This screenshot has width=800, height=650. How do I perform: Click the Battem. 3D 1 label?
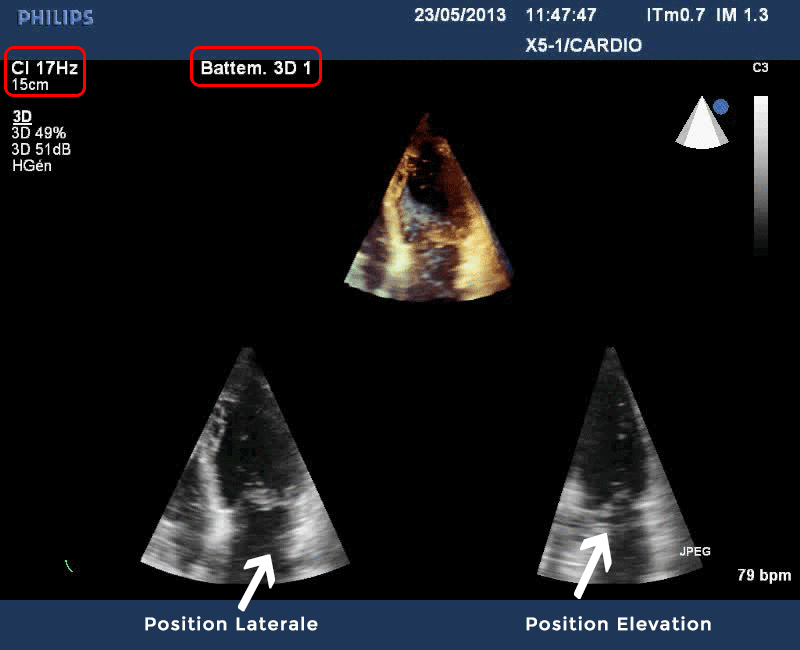256,68
